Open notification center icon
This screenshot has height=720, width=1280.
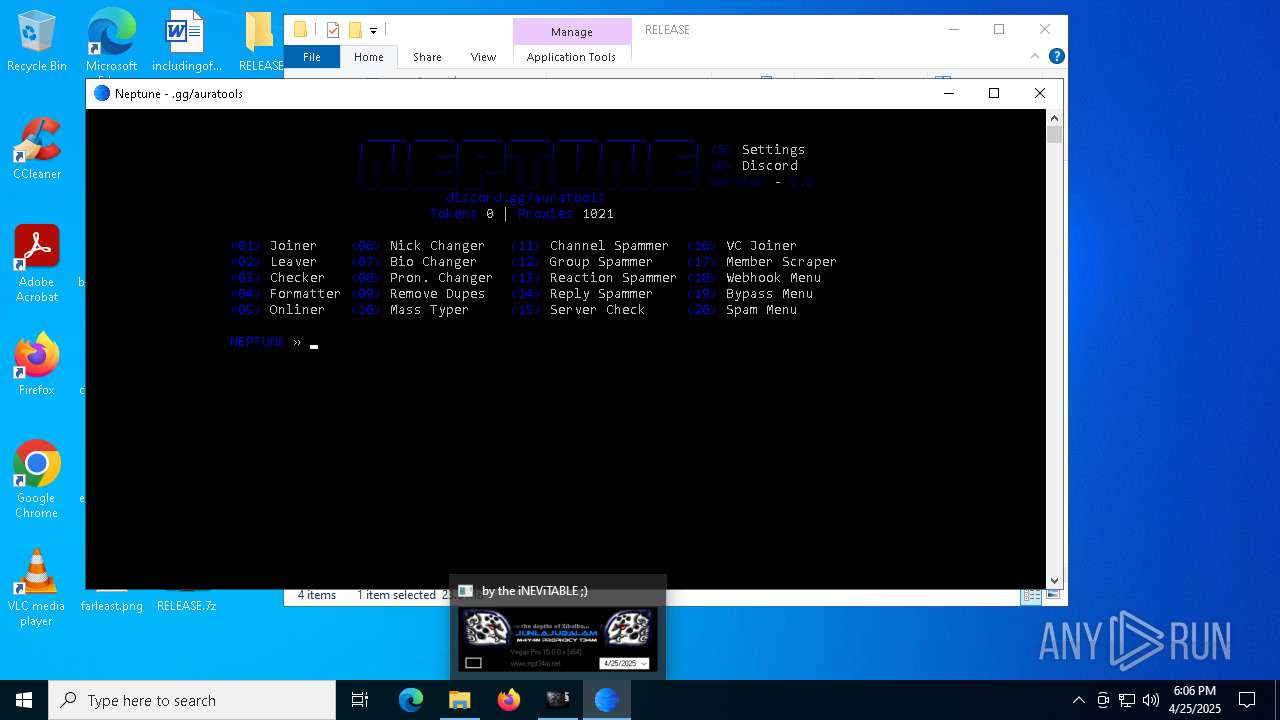tap(1247, 700)
